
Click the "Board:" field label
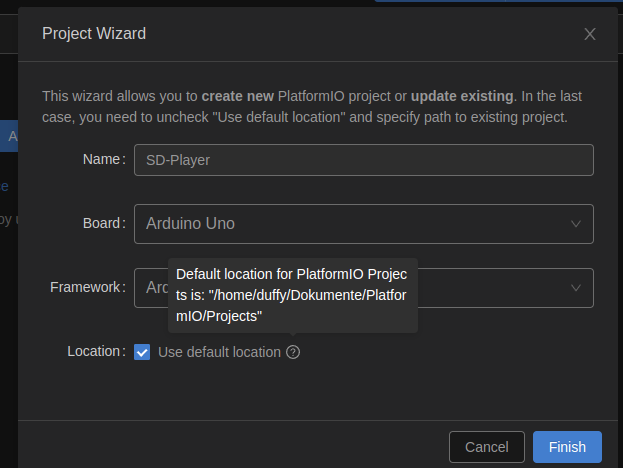(x=102, y=224)
